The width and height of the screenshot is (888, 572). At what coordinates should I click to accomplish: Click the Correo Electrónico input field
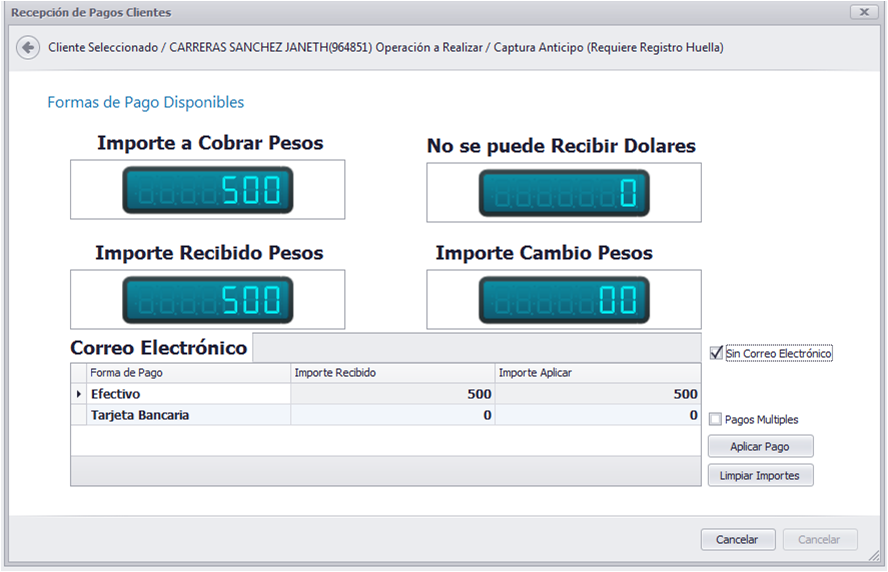pos(477,348)
